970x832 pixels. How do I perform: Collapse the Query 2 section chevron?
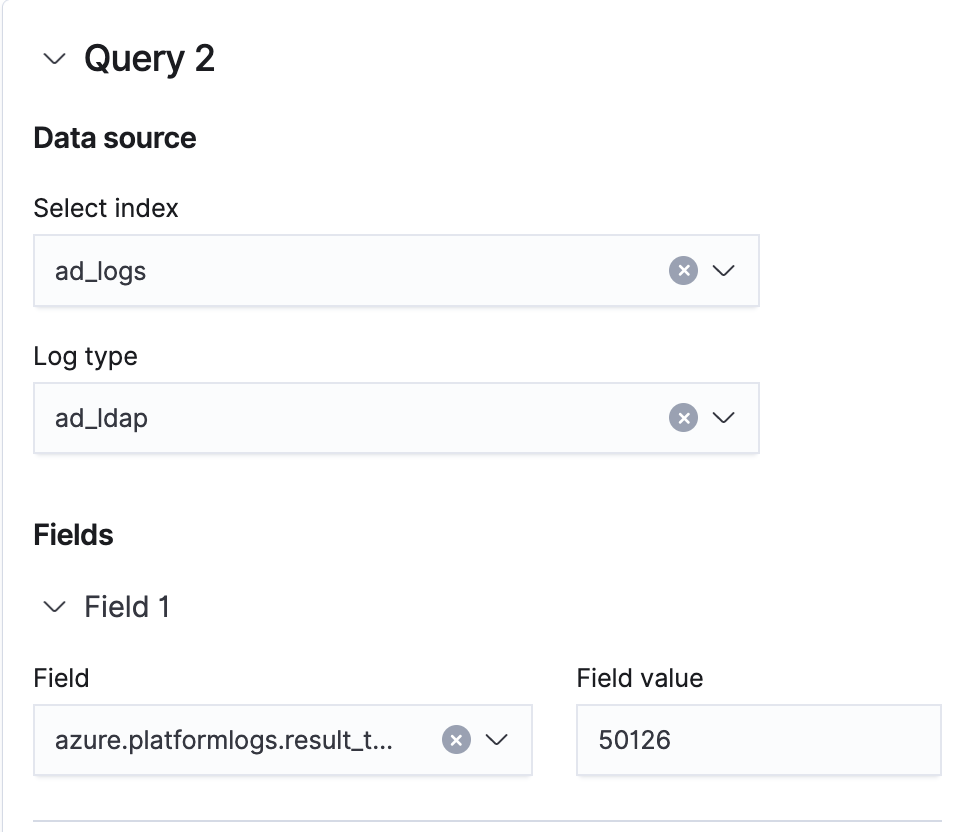[x=54, y=59]
